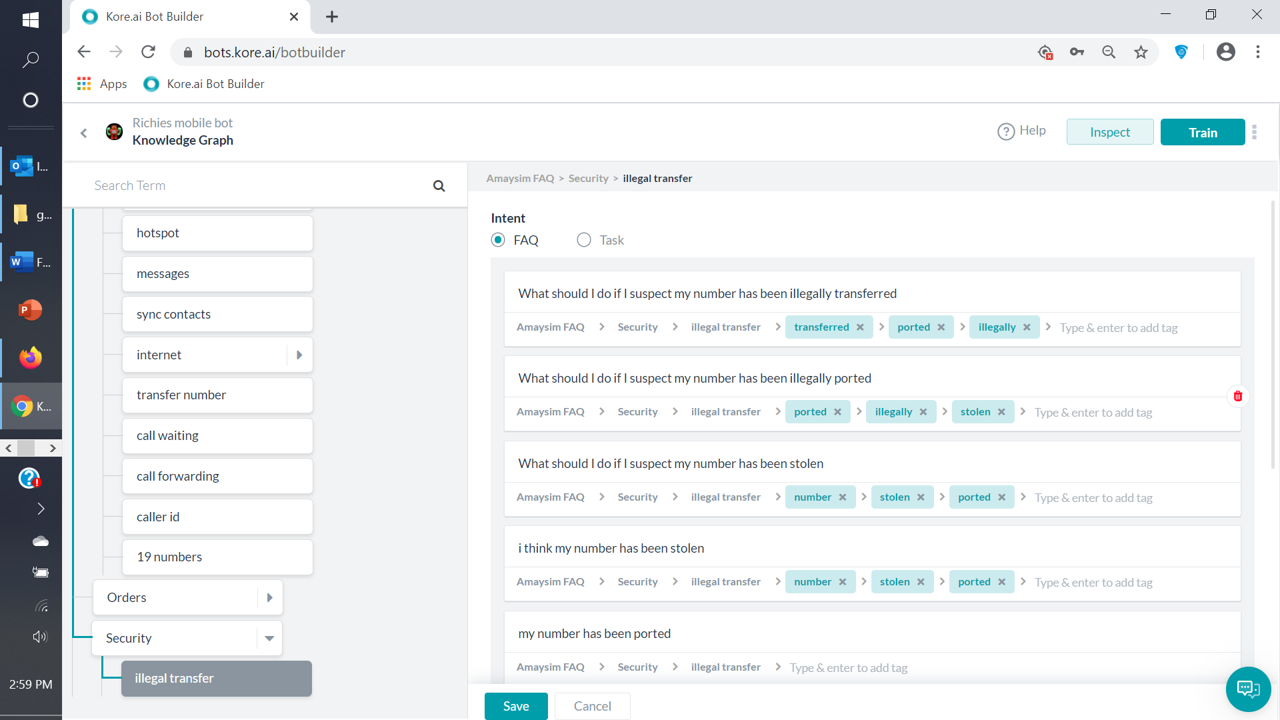Screen dimensions: 1280x720
Task: Open Chrome's three-dot menu
Action: (x=1258, y=52)
